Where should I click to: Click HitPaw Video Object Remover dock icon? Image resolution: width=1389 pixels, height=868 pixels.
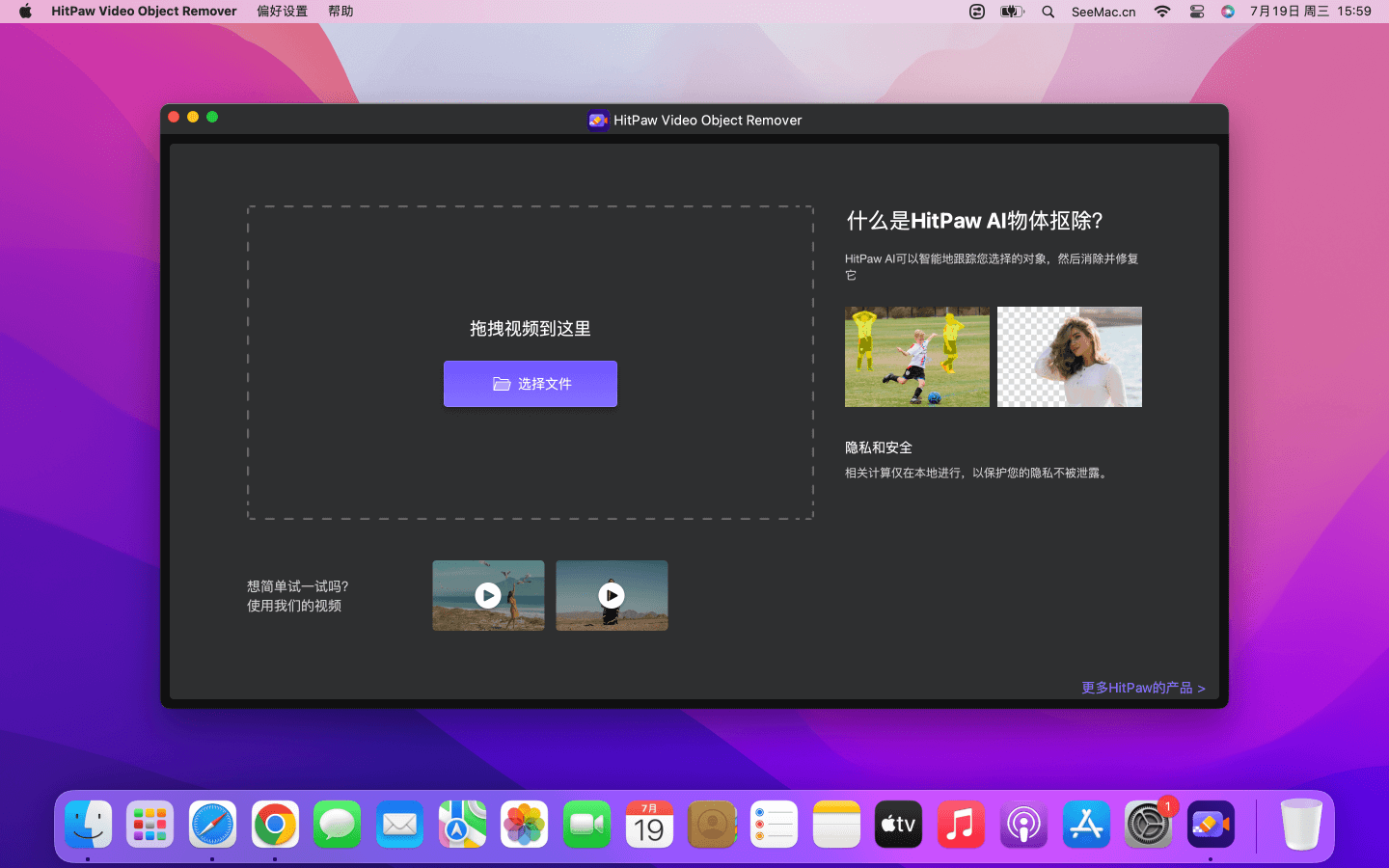(x=1210, y=825)
